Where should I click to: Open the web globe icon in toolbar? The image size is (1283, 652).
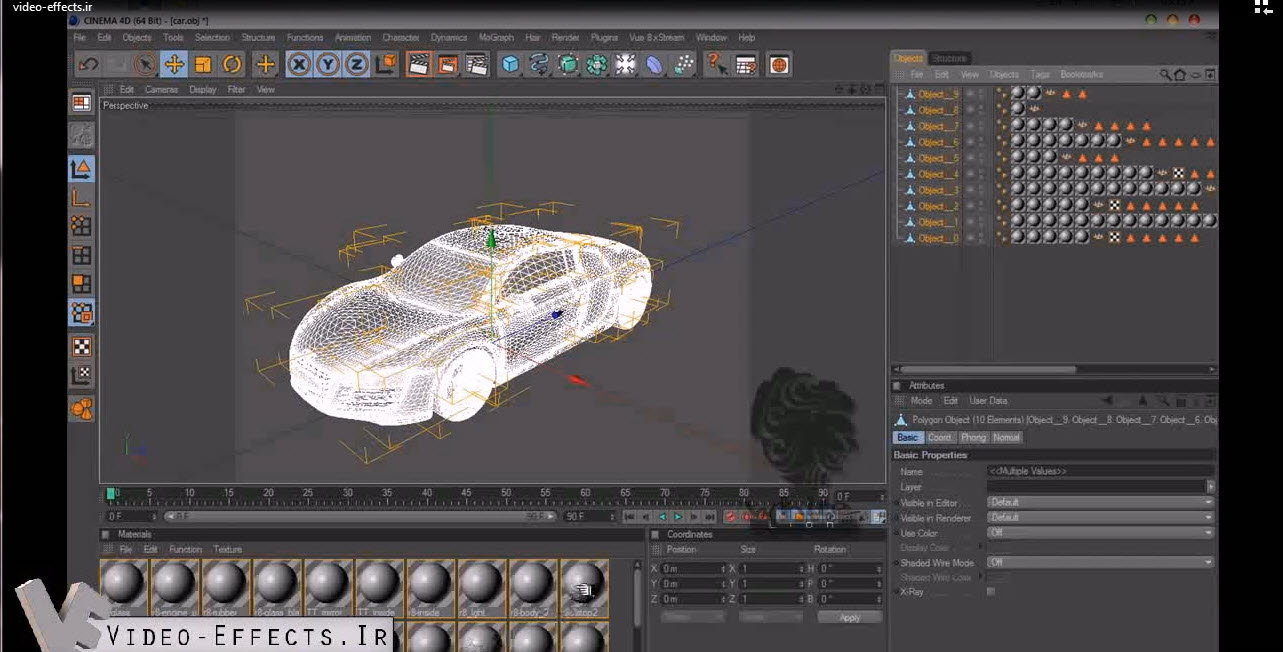779,65
